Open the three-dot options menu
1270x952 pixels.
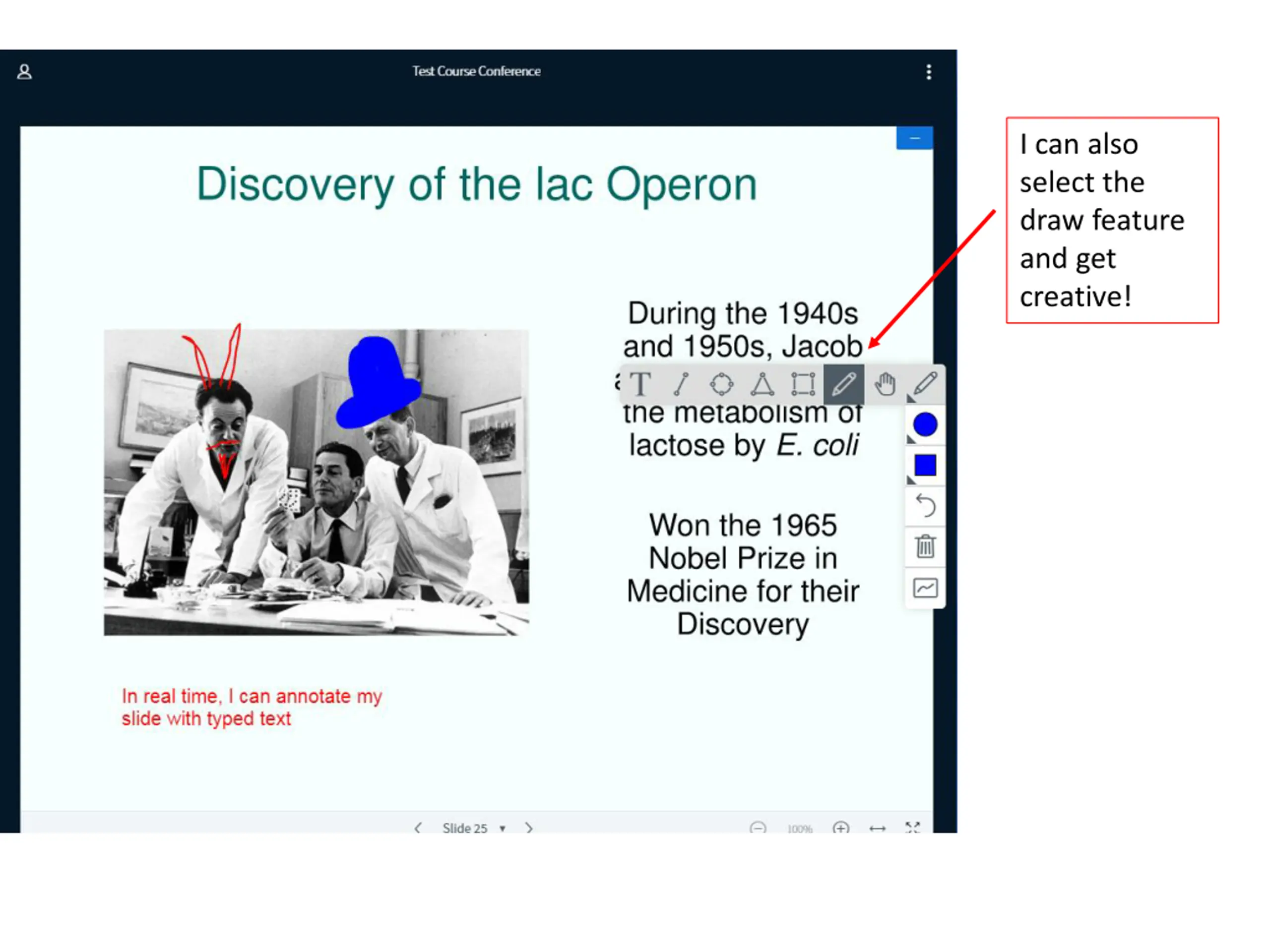click(928, 72)
